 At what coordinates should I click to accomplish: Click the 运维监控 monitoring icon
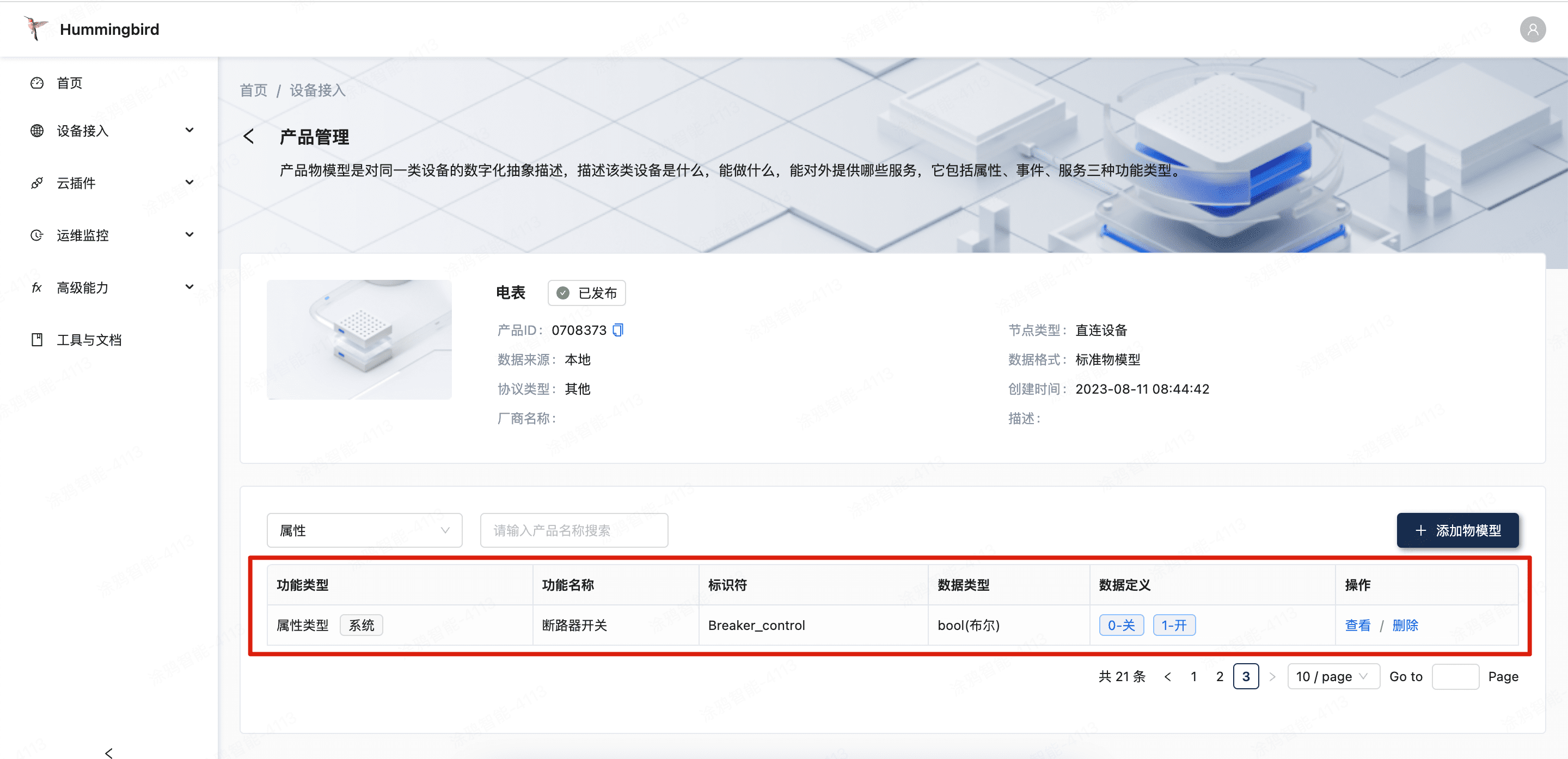[37, 235]
